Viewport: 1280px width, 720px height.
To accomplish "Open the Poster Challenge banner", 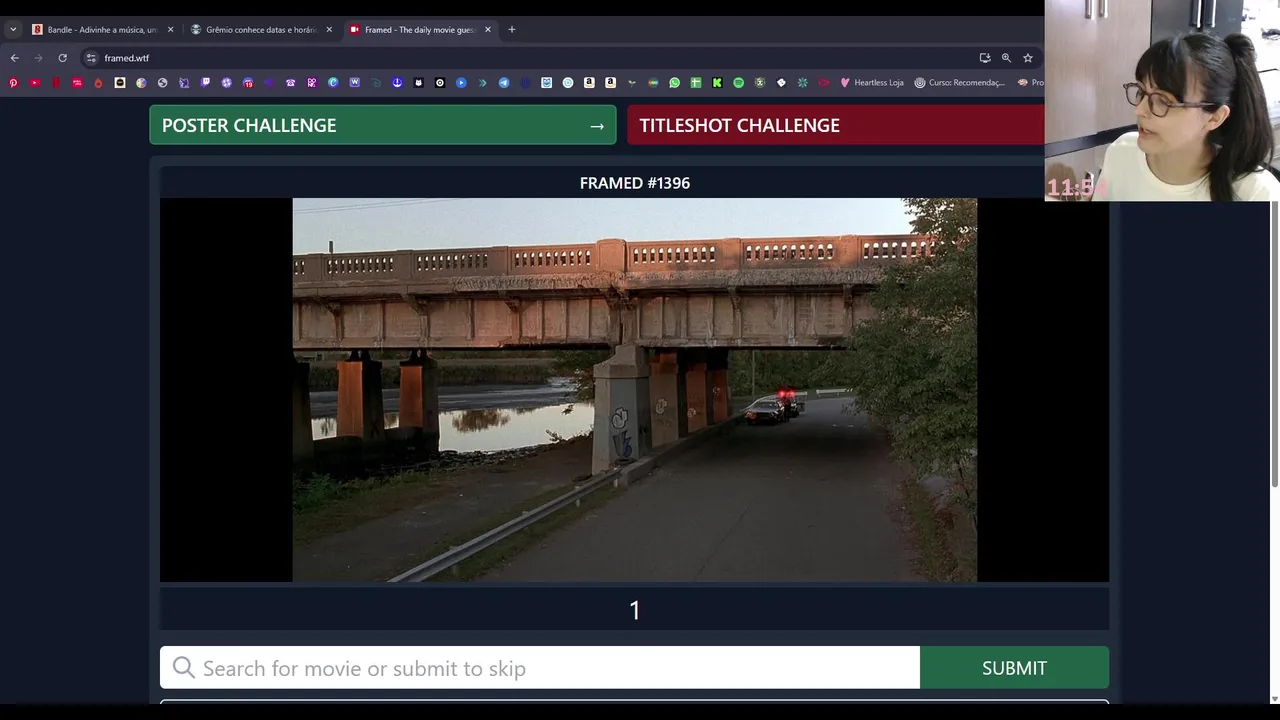I will tap(383, 125).
